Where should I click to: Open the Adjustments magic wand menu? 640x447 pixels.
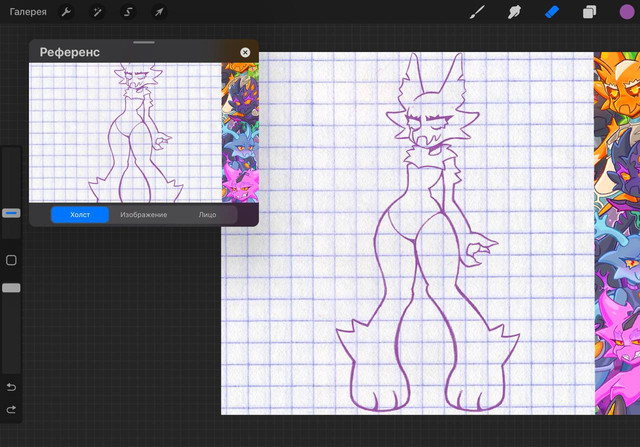point(97,12)
